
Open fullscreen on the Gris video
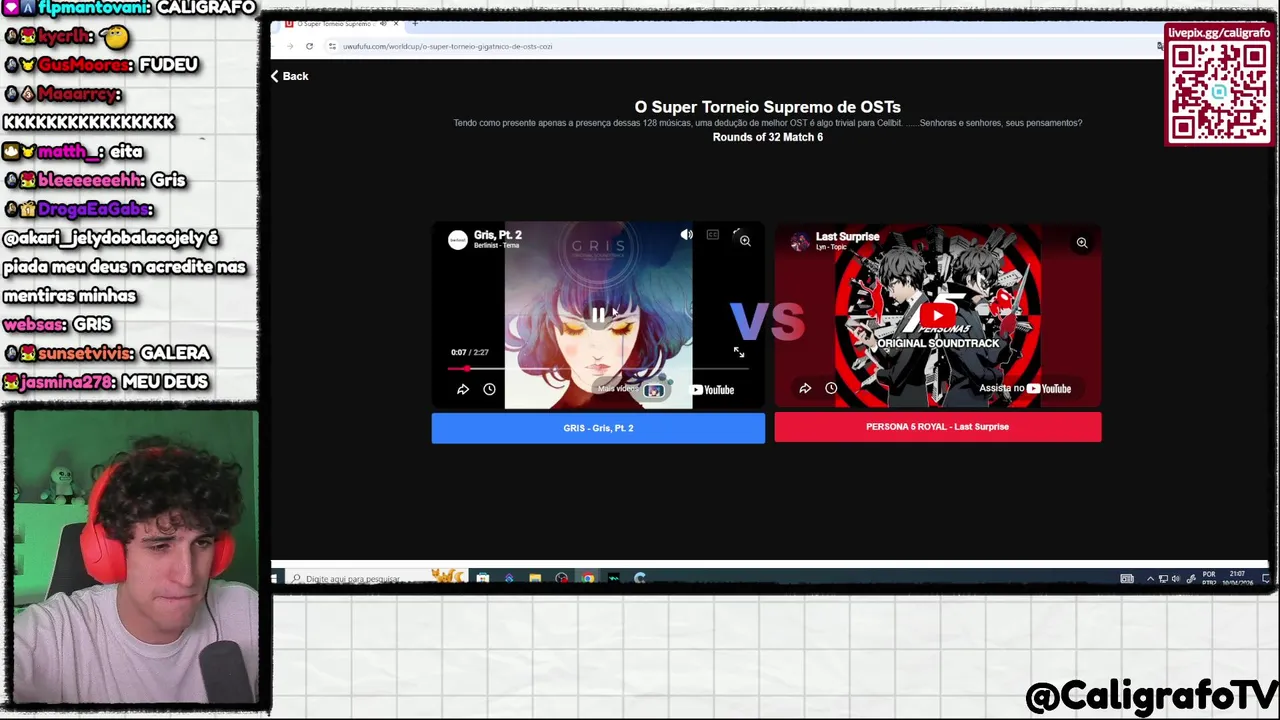pos(738,352)
